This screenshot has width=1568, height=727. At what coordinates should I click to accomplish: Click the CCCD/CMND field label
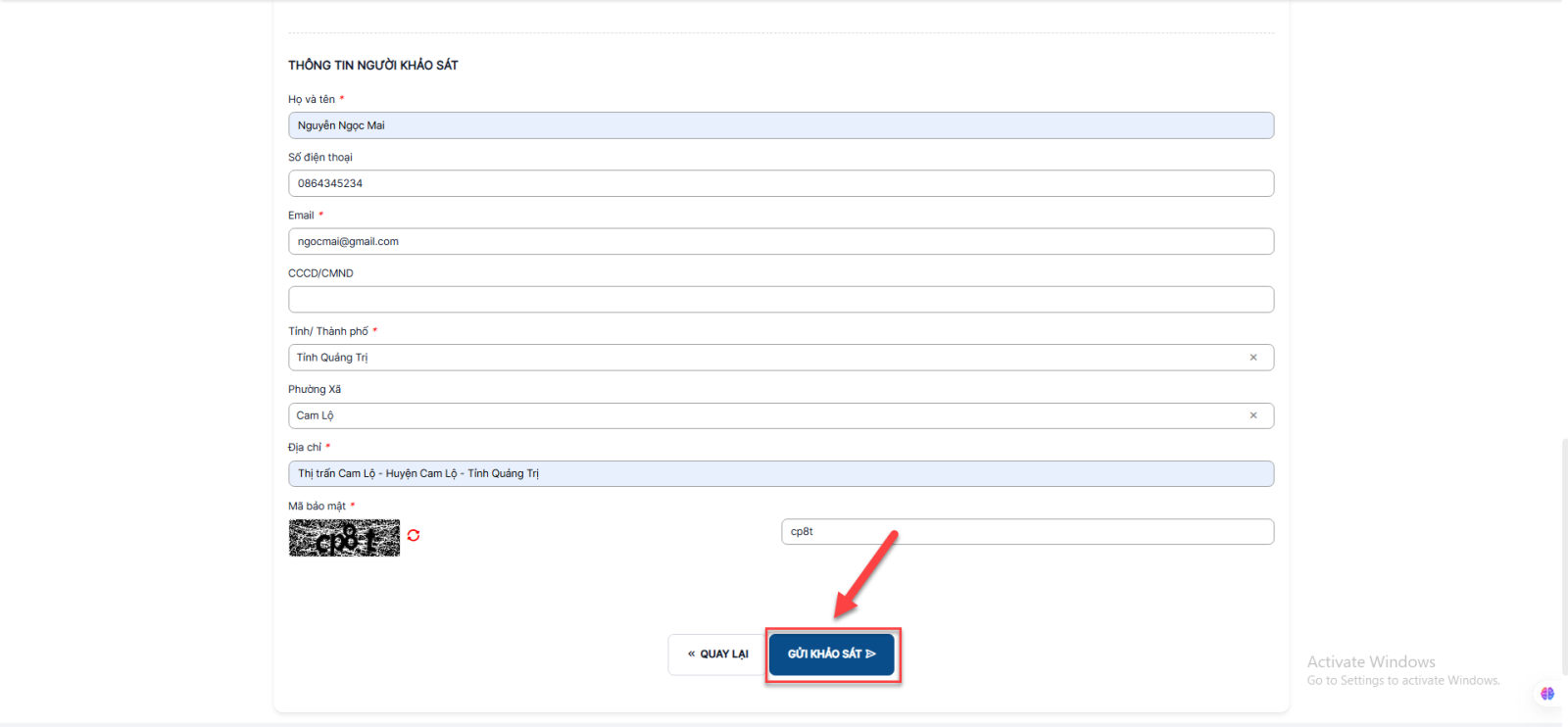pyautogui.click(x=320, y=273)
